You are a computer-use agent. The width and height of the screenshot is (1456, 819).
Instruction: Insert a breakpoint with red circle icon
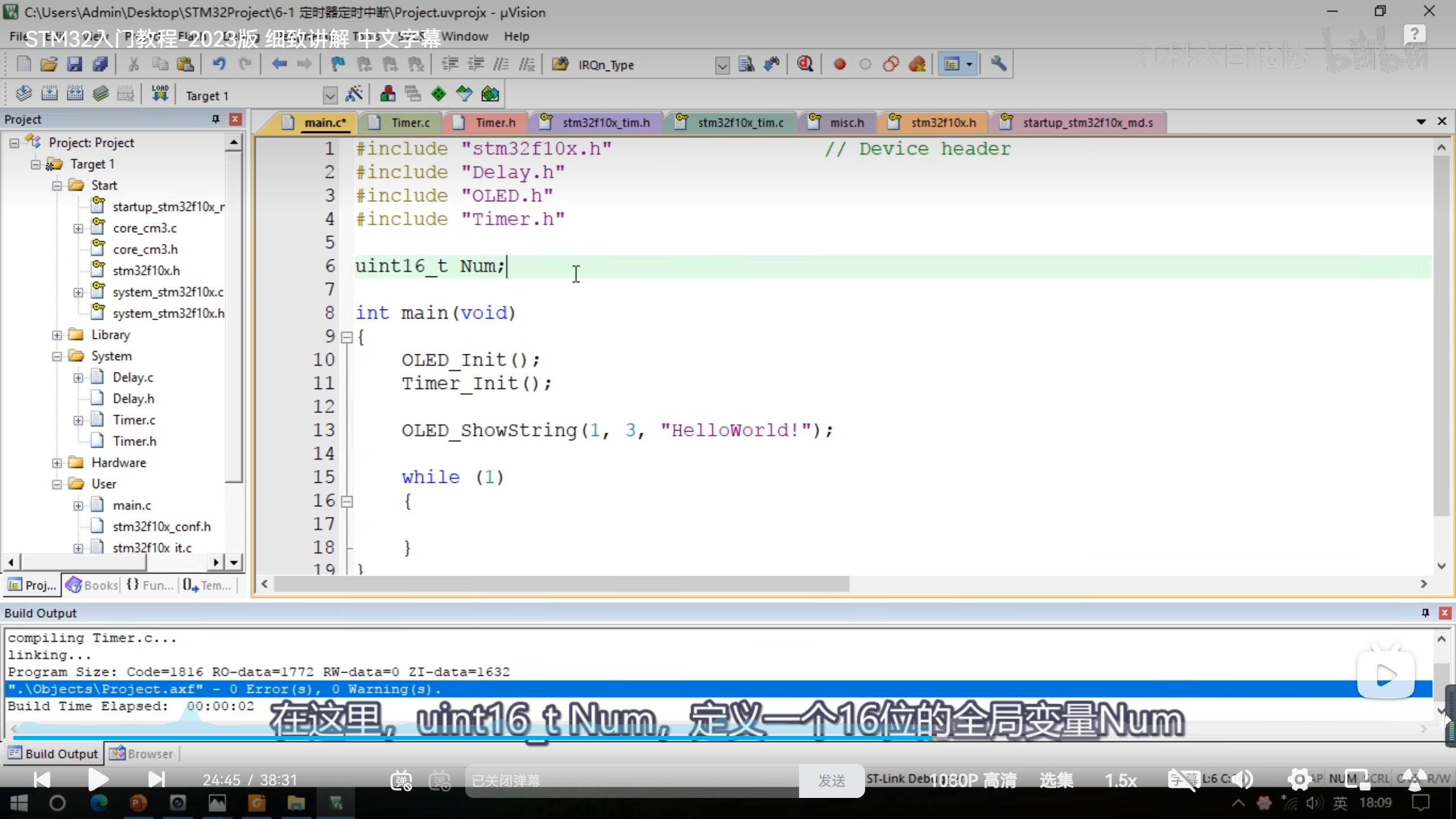[839, 64]
